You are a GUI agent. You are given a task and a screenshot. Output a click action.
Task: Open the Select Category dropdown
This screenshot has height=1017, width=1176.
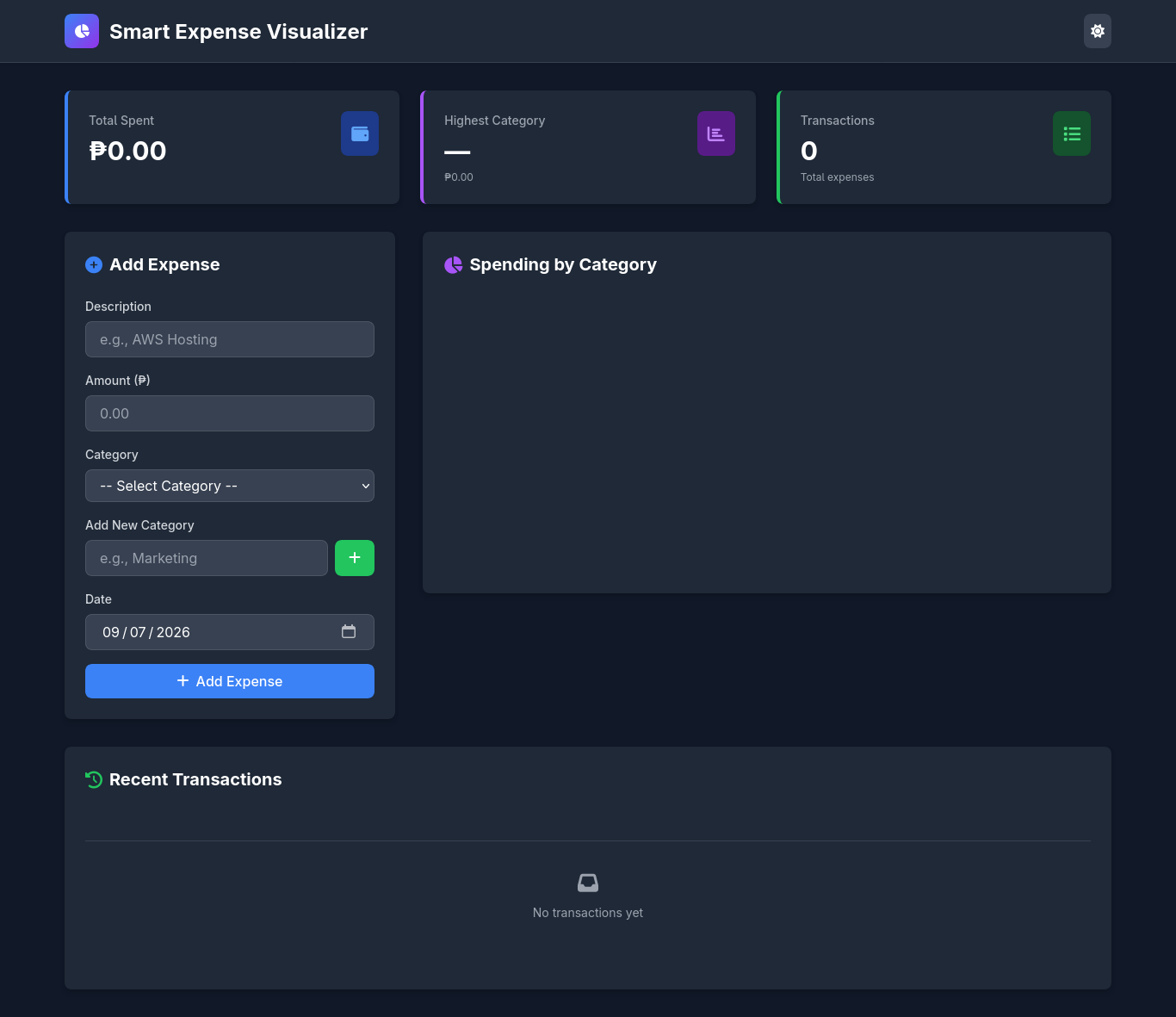coord(230,486)
